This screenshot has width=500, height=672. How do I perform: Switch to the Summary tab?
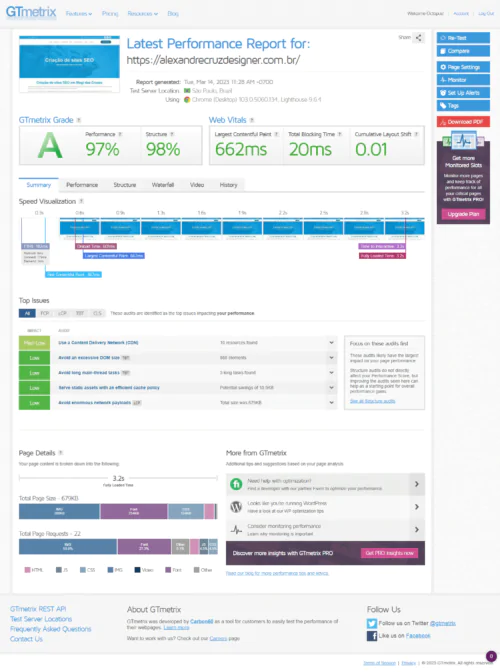(39, 185)
